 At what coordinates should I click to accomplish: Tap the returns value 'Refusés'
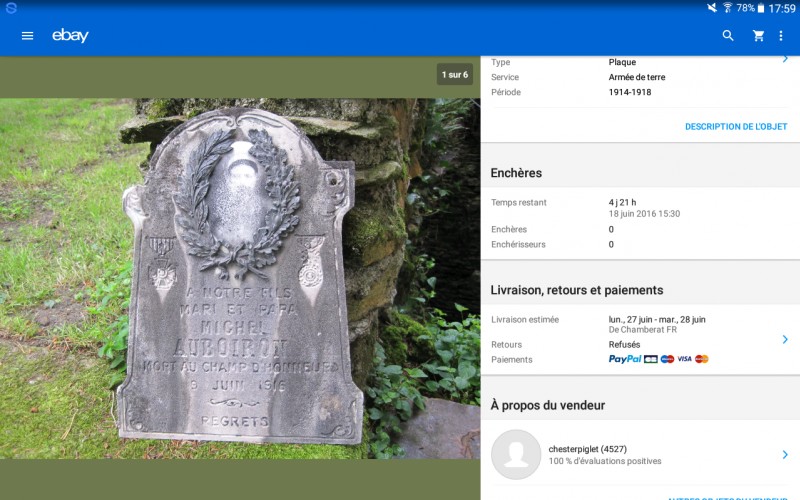point(624,344)
